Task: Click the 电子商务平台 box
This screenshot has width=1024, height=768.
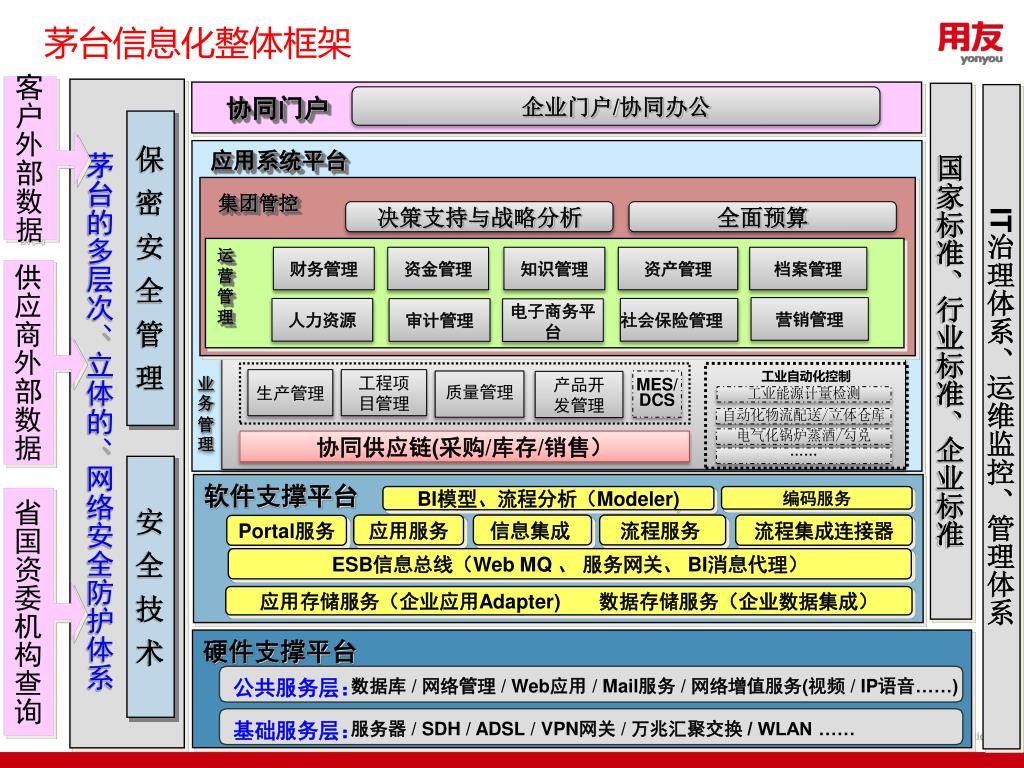Action: pos(552,320)
